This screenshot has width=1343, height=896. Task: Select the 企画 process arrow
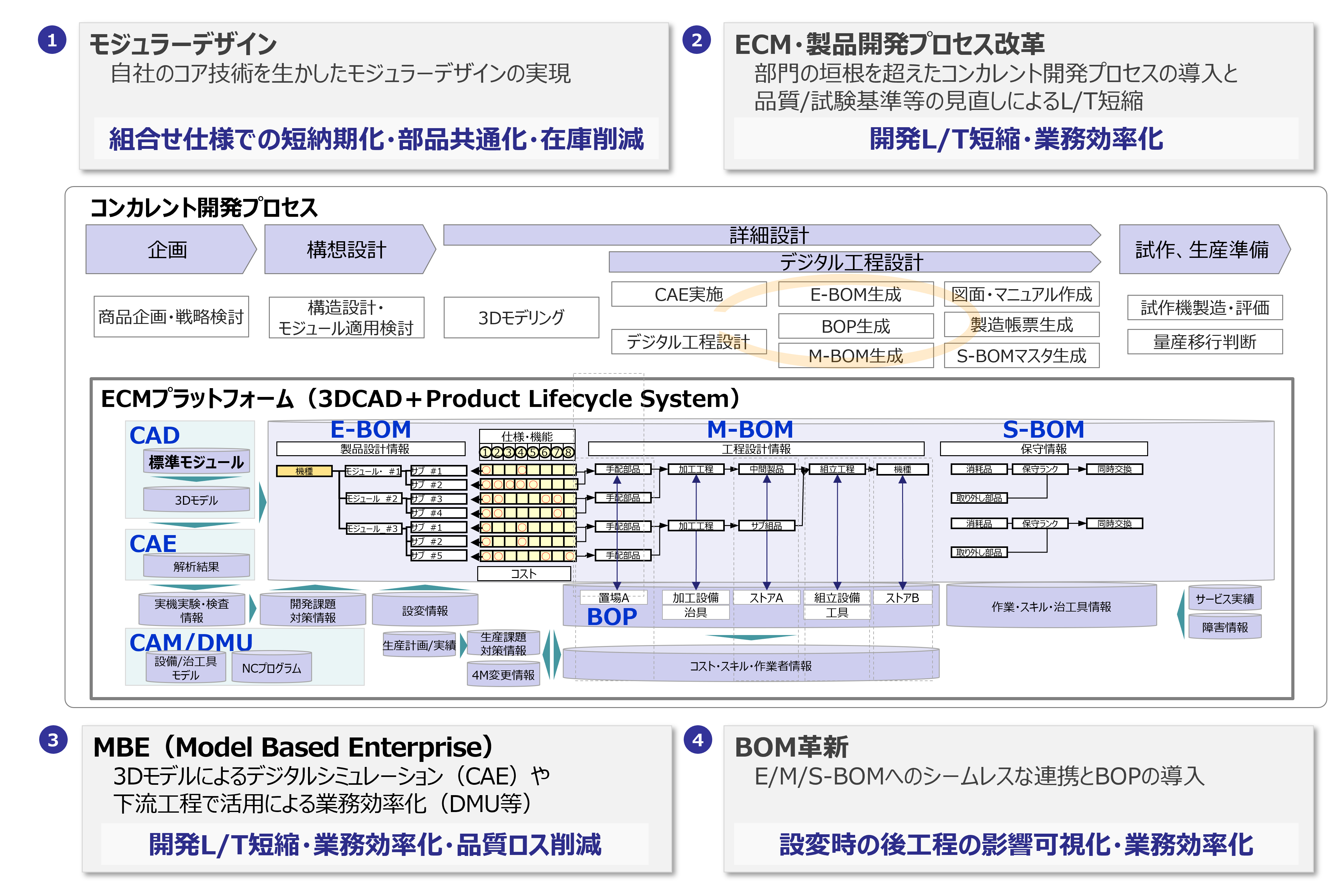tap(167, 250)
